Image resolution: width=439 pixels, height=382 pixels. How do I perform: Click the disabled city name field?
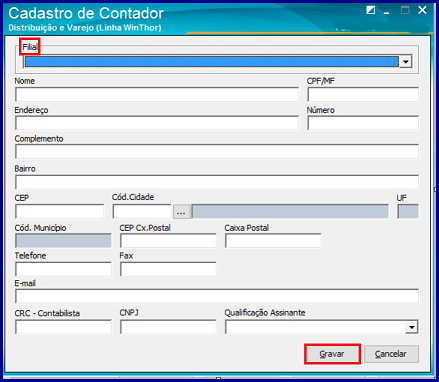(290, 212)
